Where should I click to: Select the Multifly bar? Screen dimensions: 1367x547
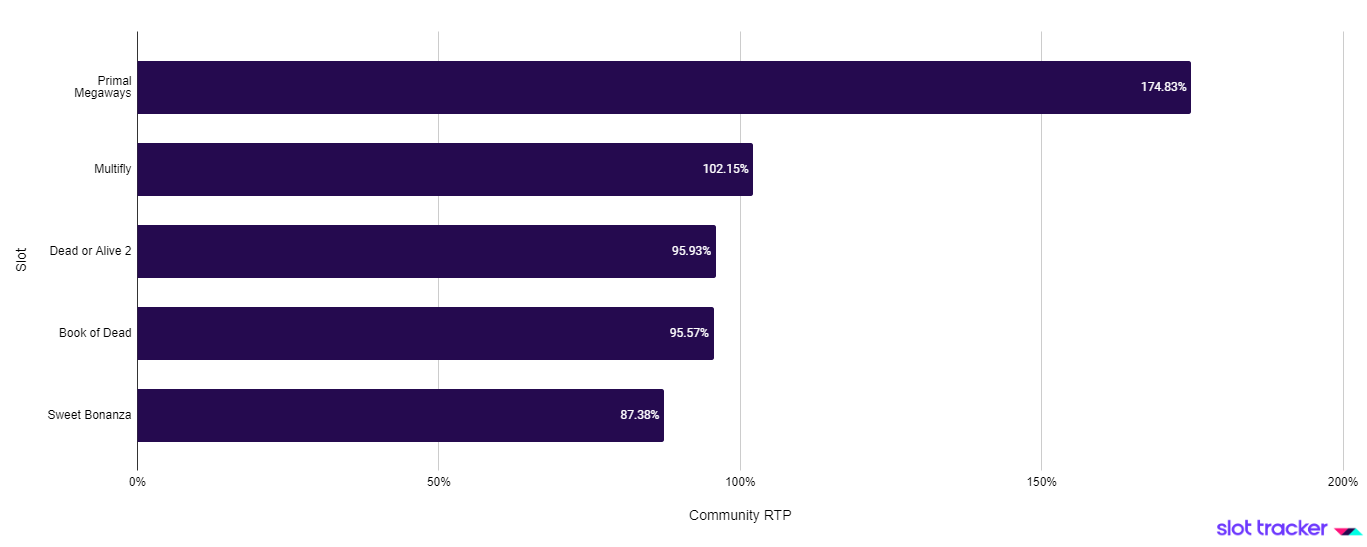point(420,169)
